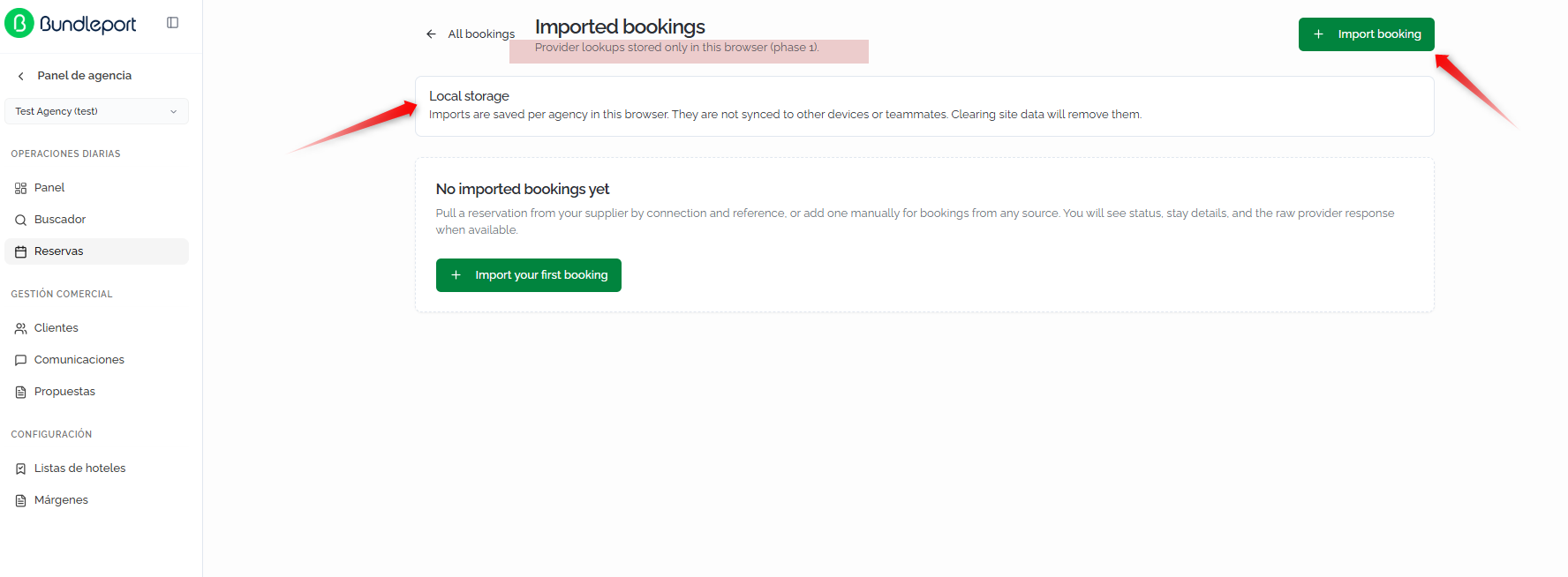Click the Clientes people icon
Screen dimensions: 1568x577
pos(21,328)
